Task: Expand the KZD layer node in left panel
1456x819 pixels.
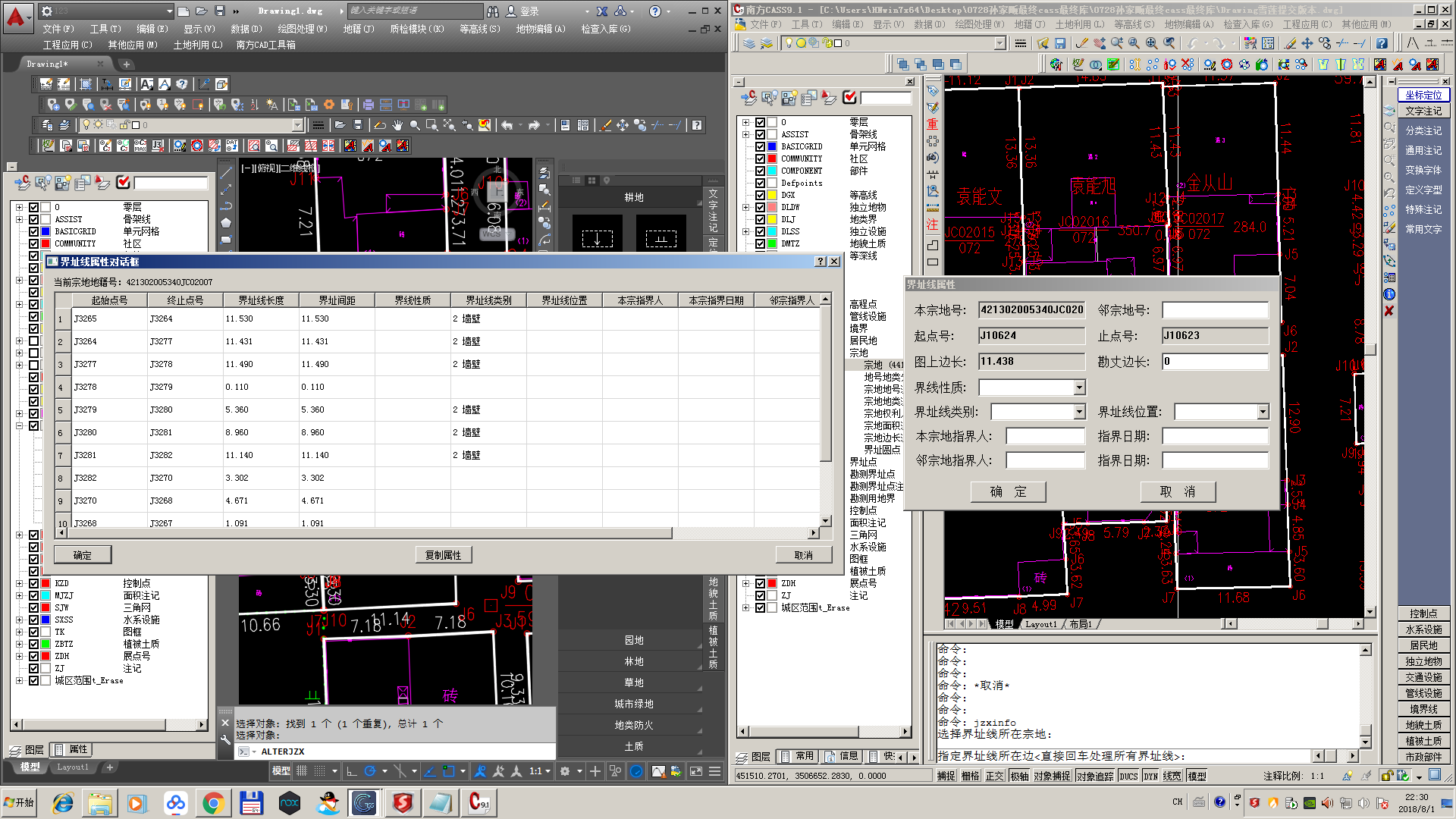Action: [20, 583]
